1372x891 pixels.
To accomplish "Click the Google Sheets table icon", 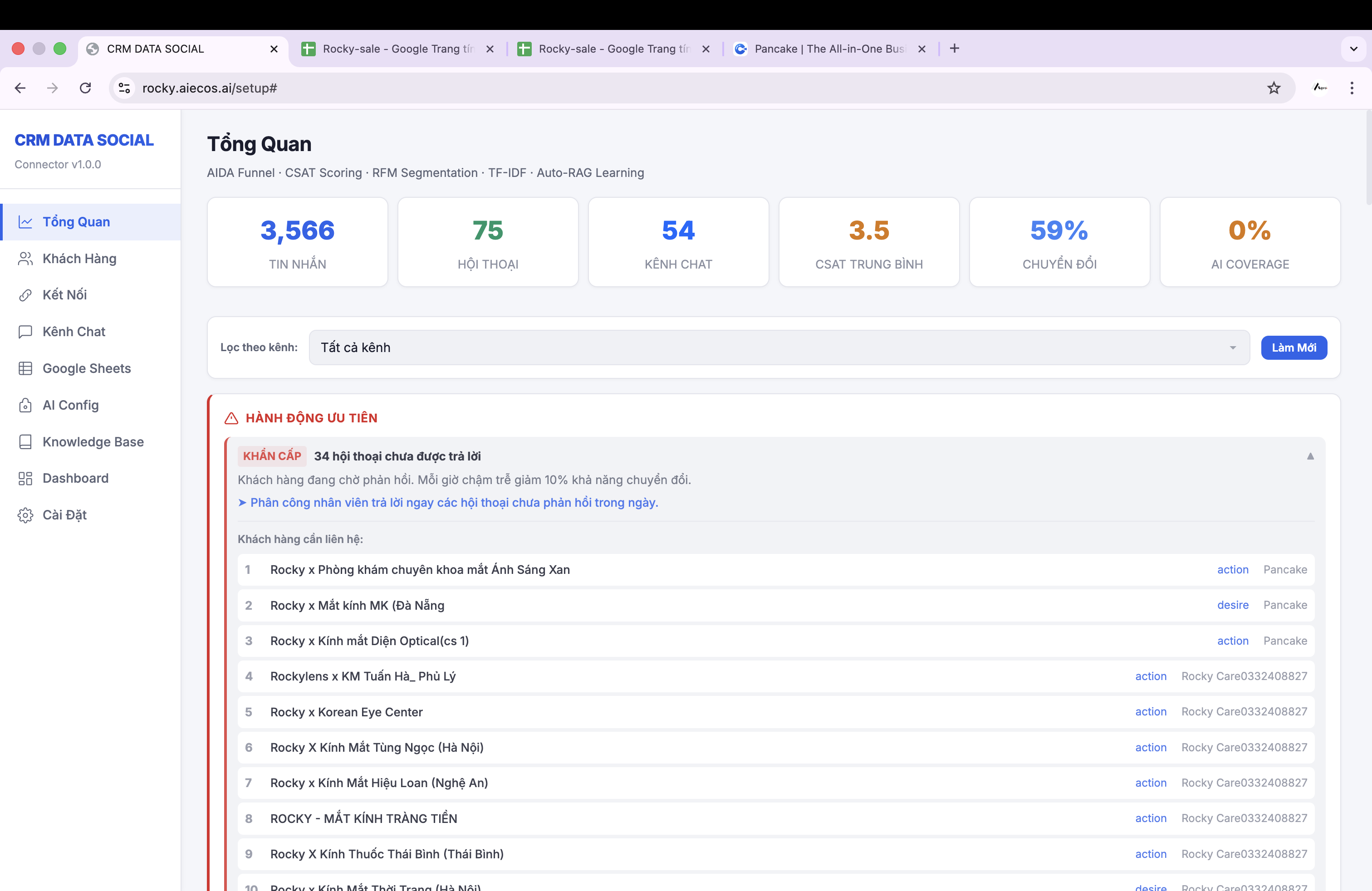I will (25, 368).
